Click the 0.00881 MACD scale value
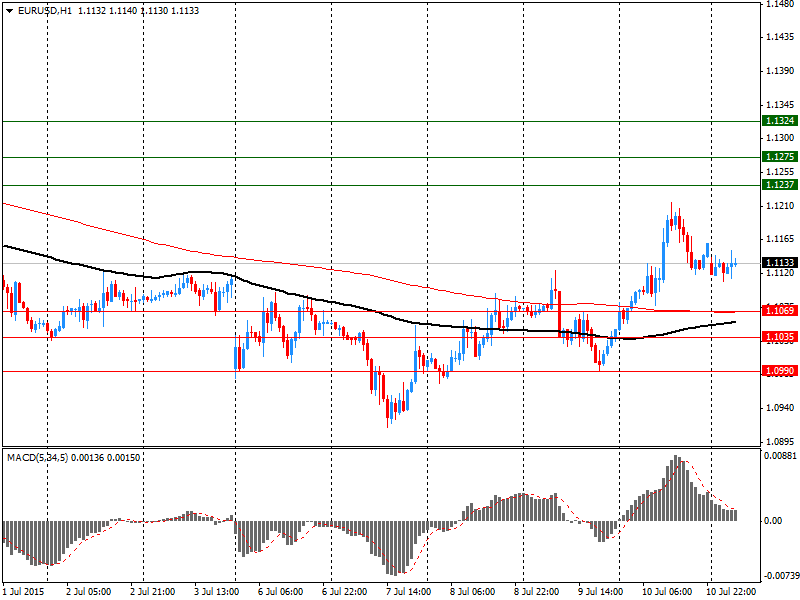This screenshot has height=600, width=800. 781,456
